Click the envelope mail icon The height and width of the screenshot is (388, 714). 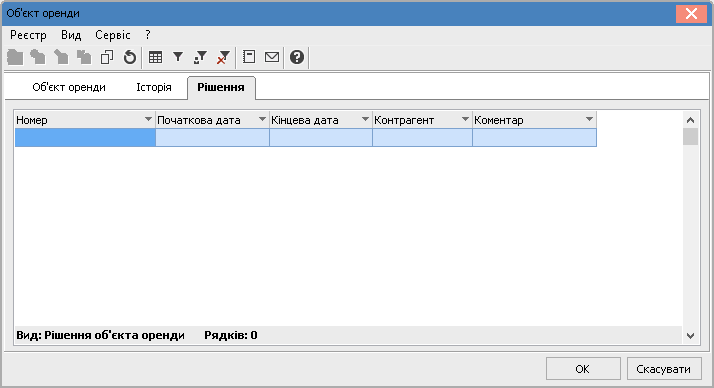click(272, 57)
